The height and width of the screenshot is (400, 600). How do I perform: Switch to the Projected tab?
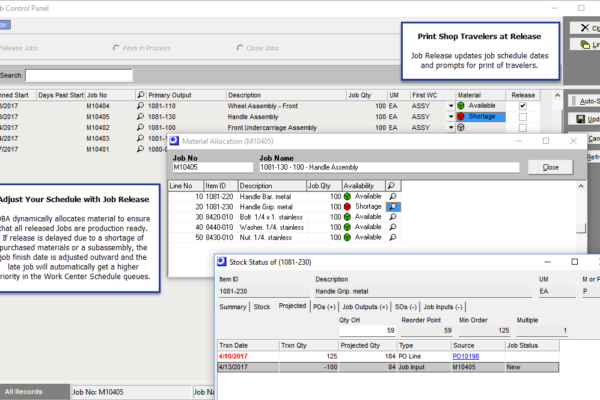[292, 306]
